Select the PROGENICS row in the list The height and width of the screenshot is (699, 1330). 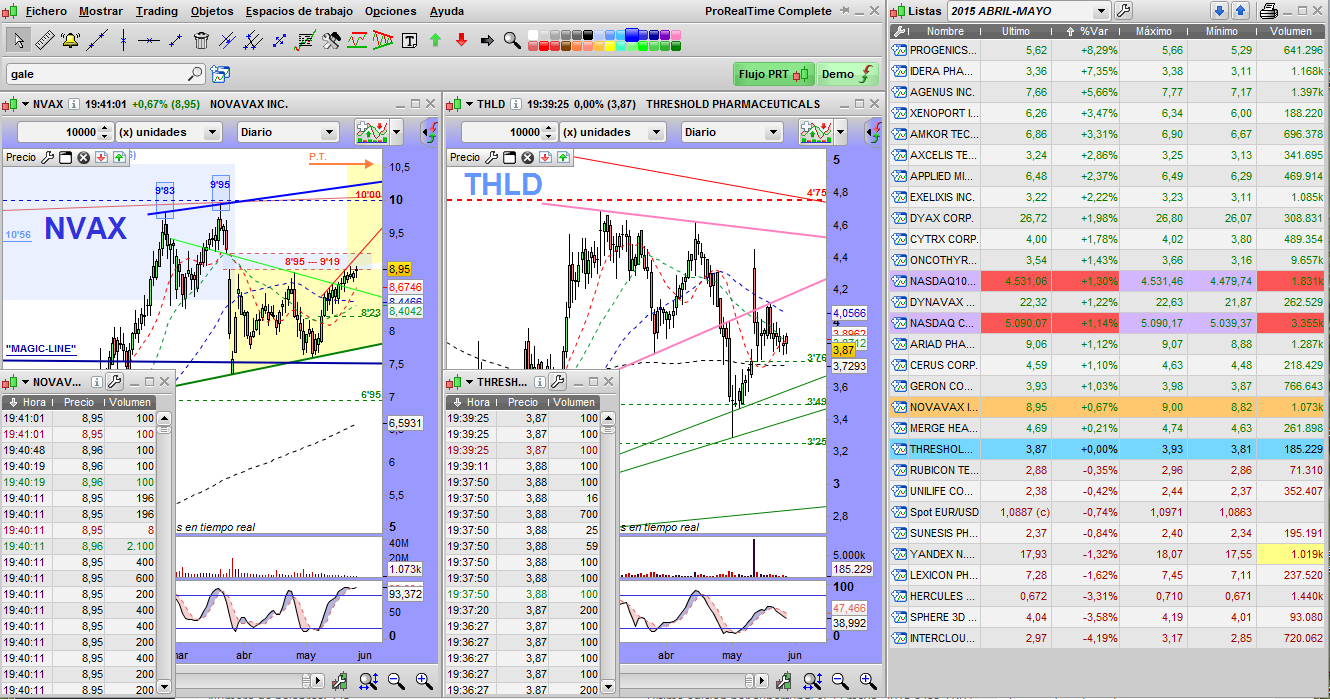(x=1108, y=50)
